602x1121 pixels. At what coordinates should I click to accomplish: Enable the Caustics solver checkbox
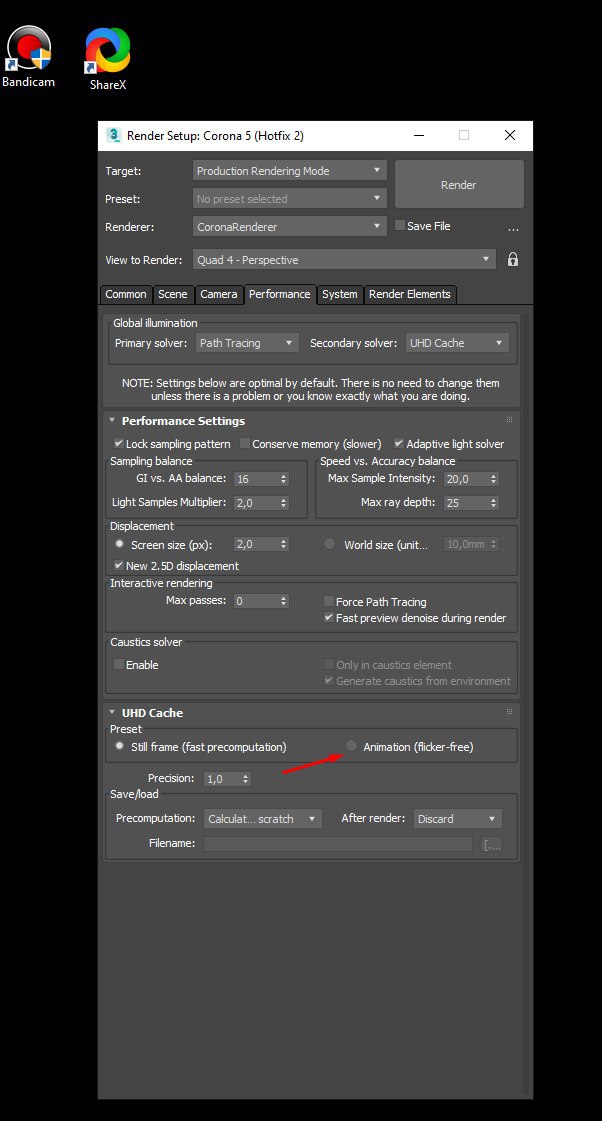point(119,664)
